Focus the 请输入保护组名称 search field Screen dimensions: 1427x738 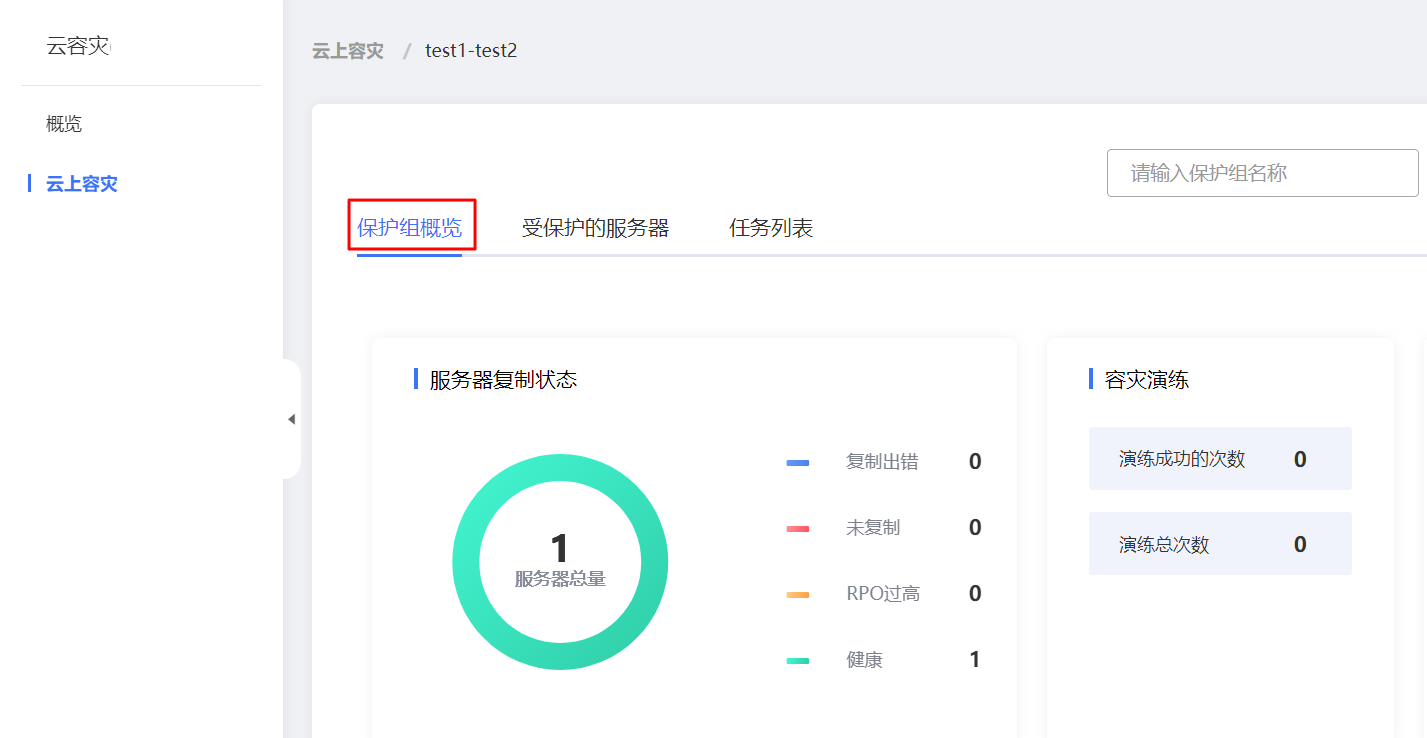coord(1262,173)
